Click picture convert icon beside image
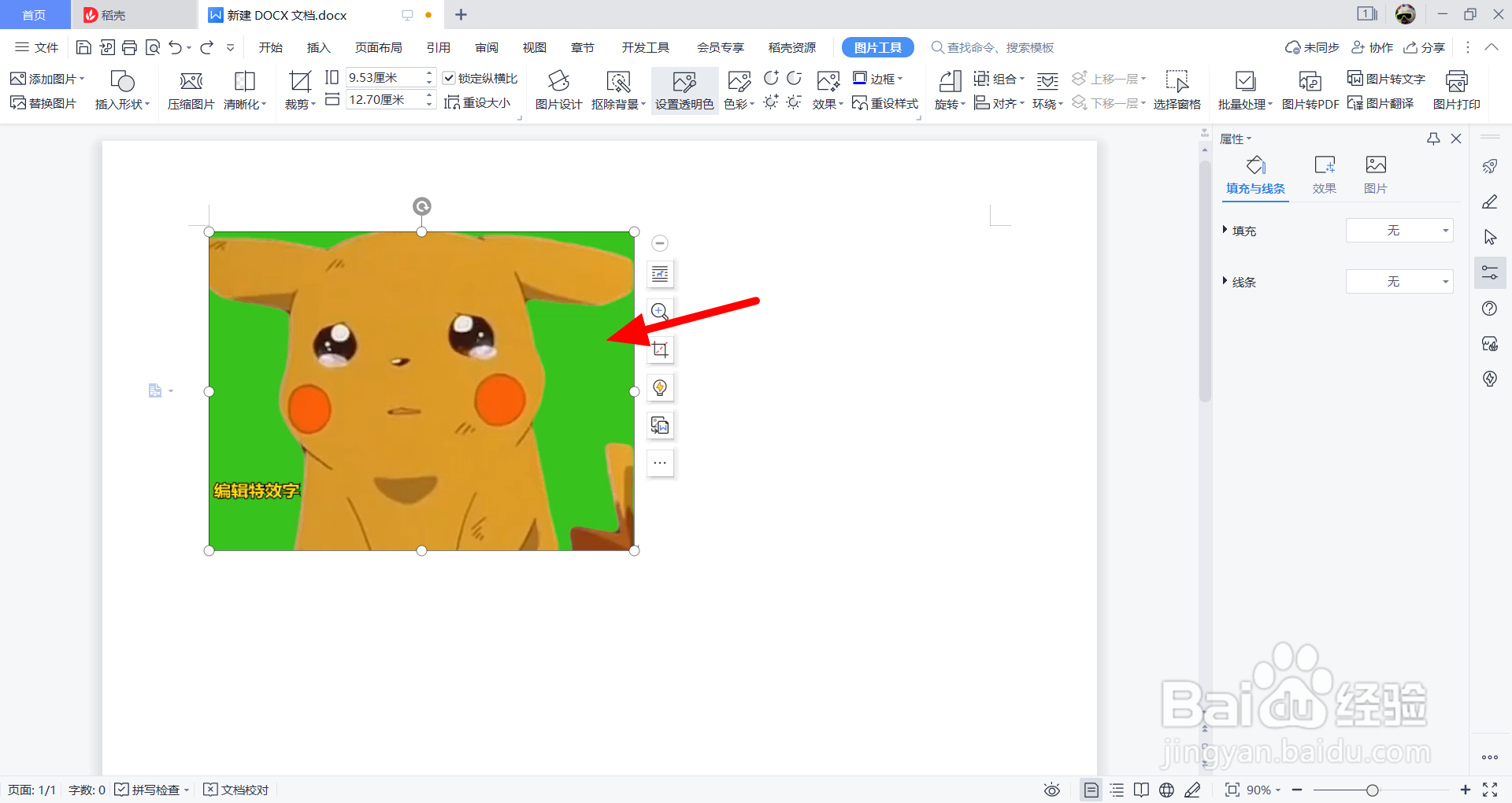 660,425
